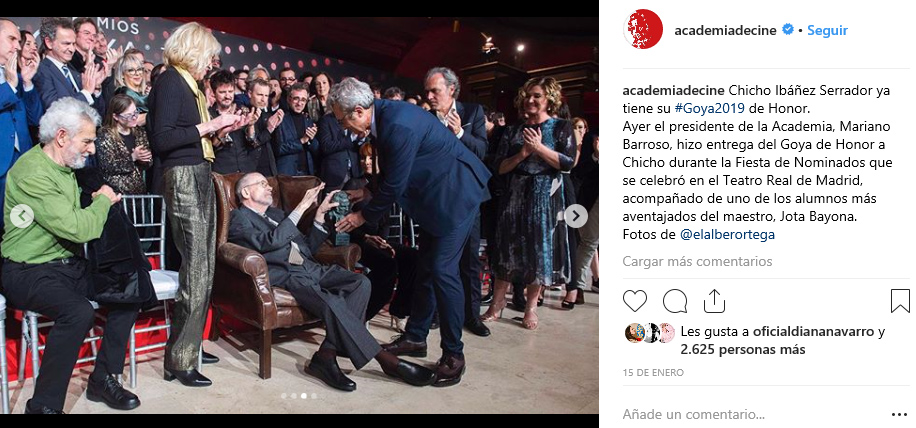
Task: Select the active carousel dot indicator
Action: [304, 396]
